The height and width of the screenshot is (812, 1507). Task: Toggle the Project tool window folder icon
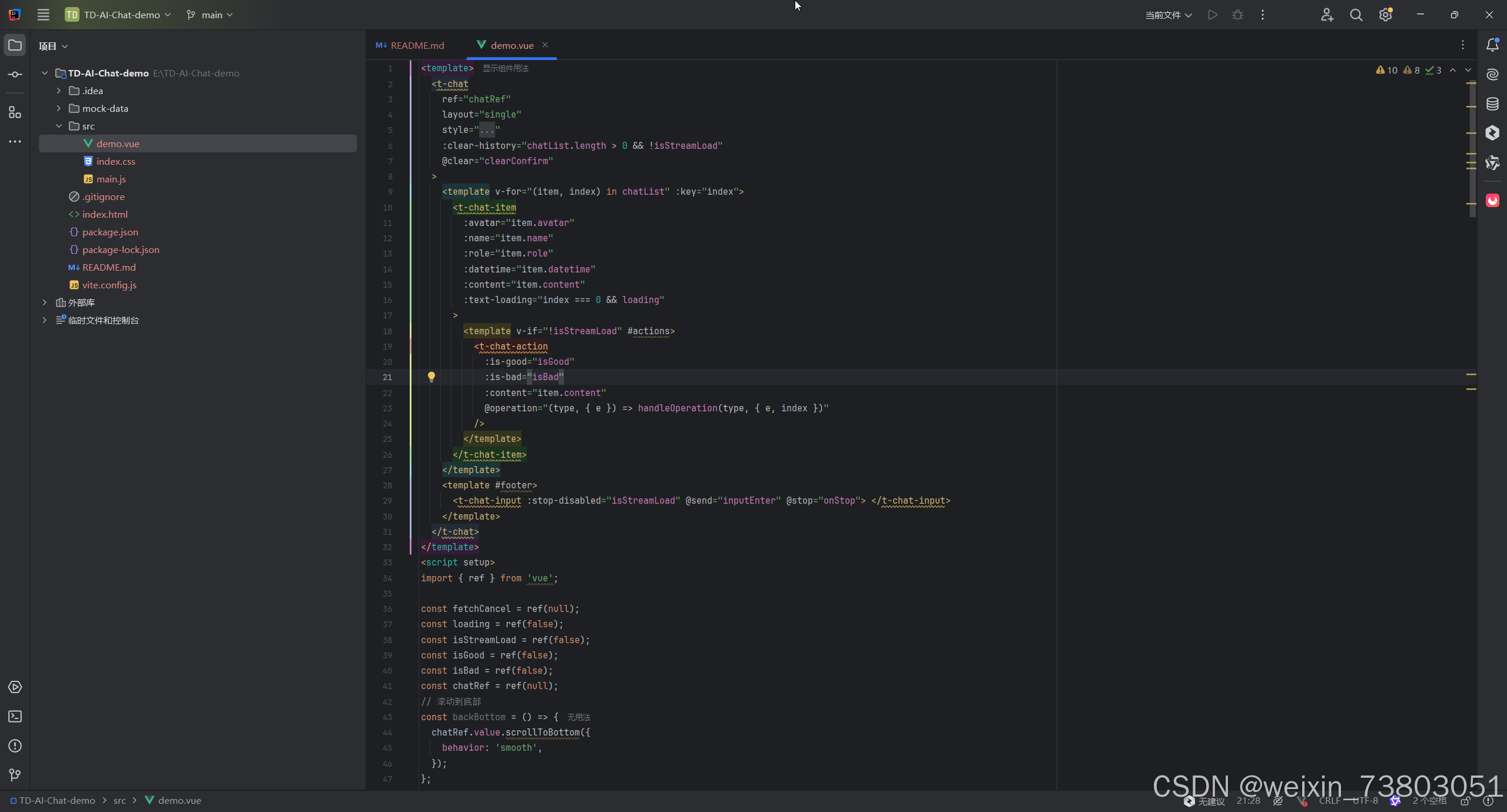click(x=15, y=45)
